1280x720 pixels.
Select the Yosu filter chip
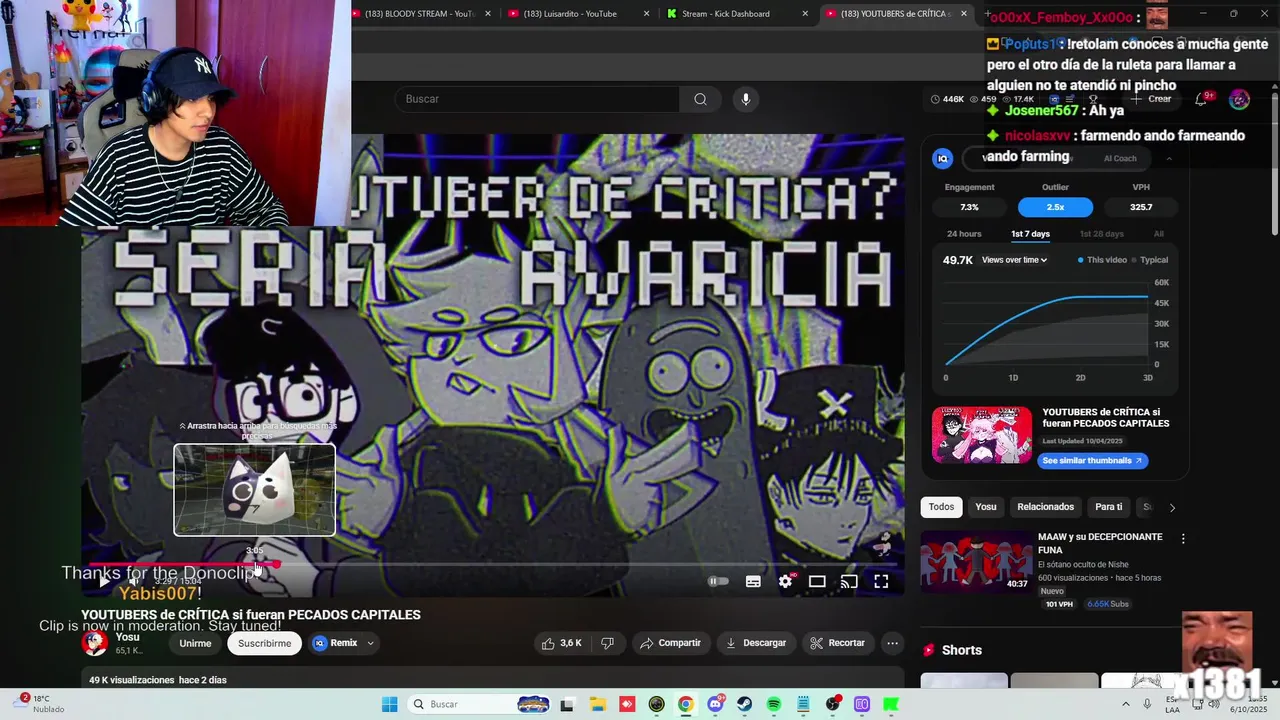click(986, 507)
